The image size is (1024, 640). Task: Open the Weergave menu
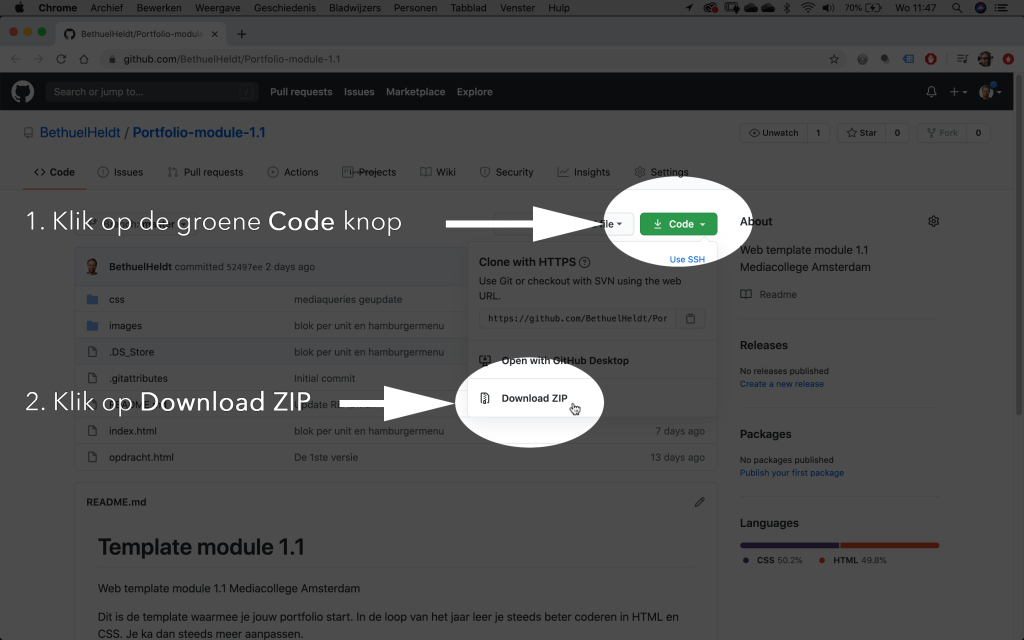pos(217,8)
